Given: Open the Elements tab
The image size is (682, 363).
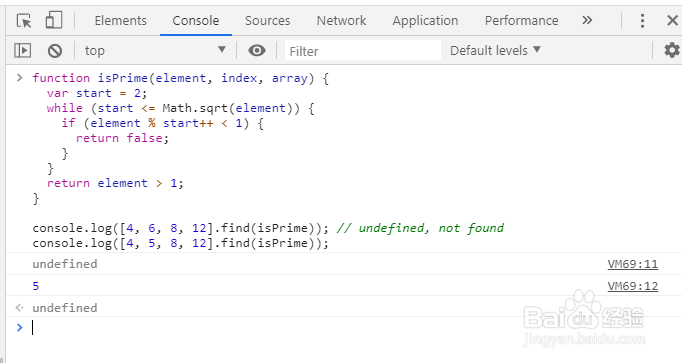Looking at the screenshot, I should point(120,20).
